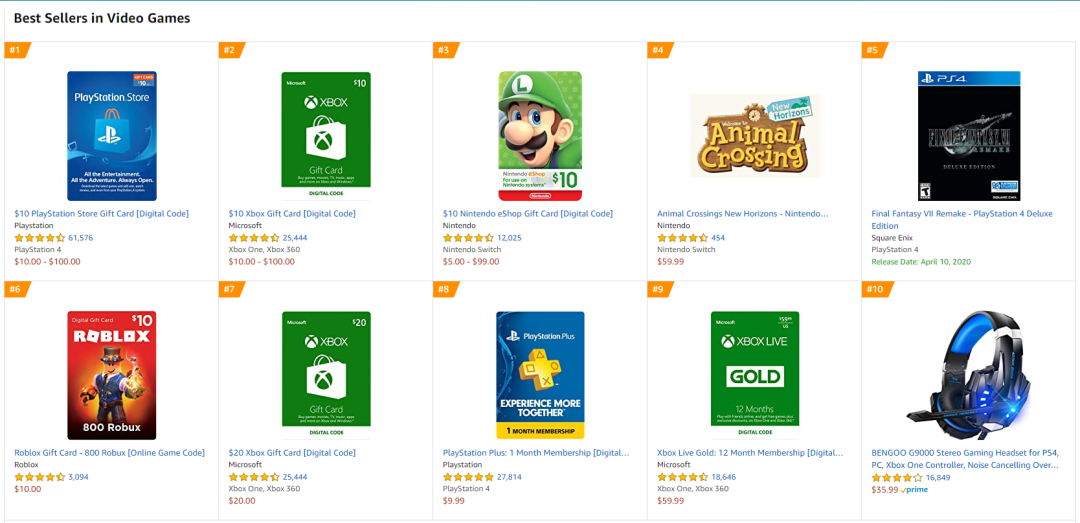
Task: Click the PlayStation Store gift card image
Action: [112, 135]
